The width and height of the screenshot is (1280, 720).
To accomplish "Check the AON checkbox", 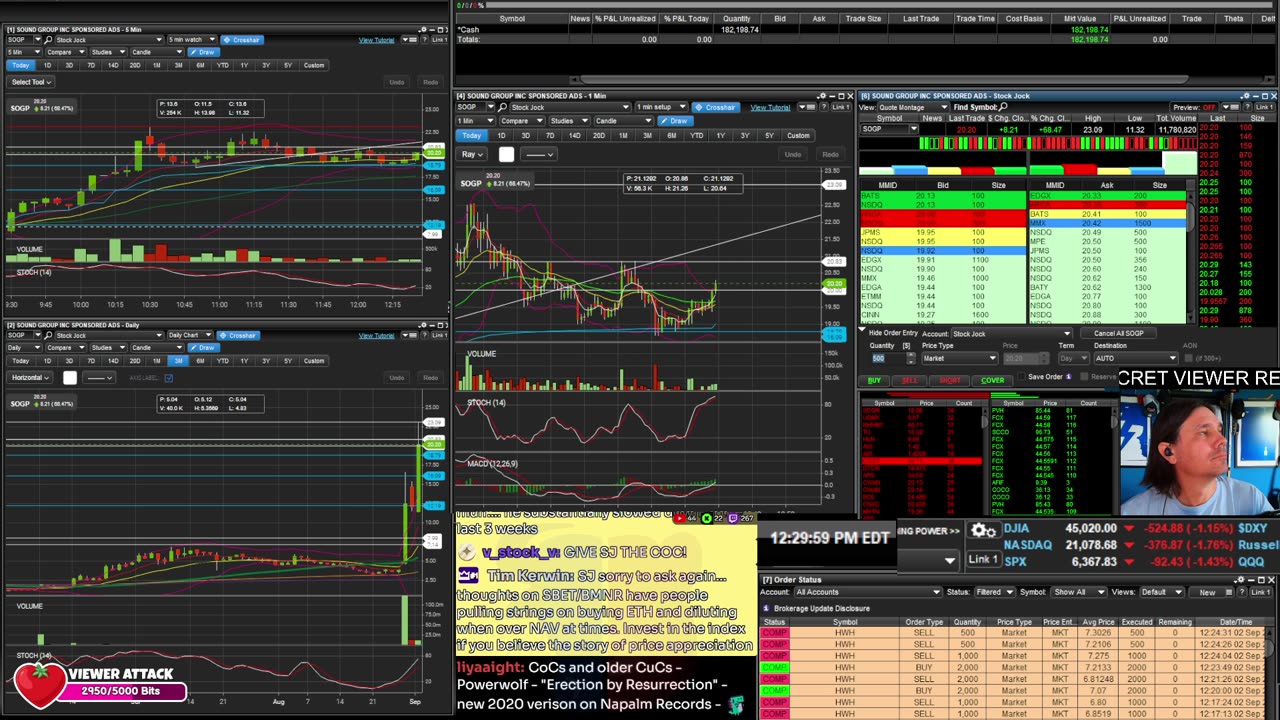I will tap(1190, 358).
